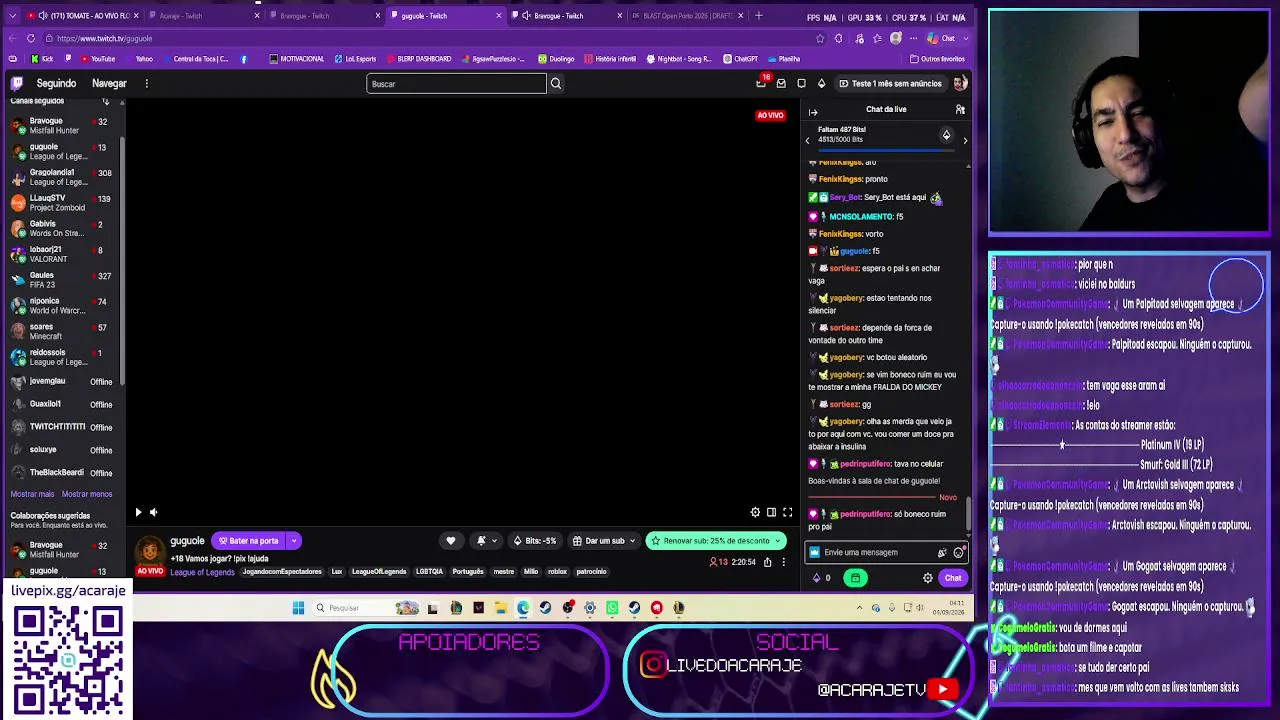This screenshot has height=720, width=1280.
Task: Click the search magnifier button
Action: click(x=556, y=84)
